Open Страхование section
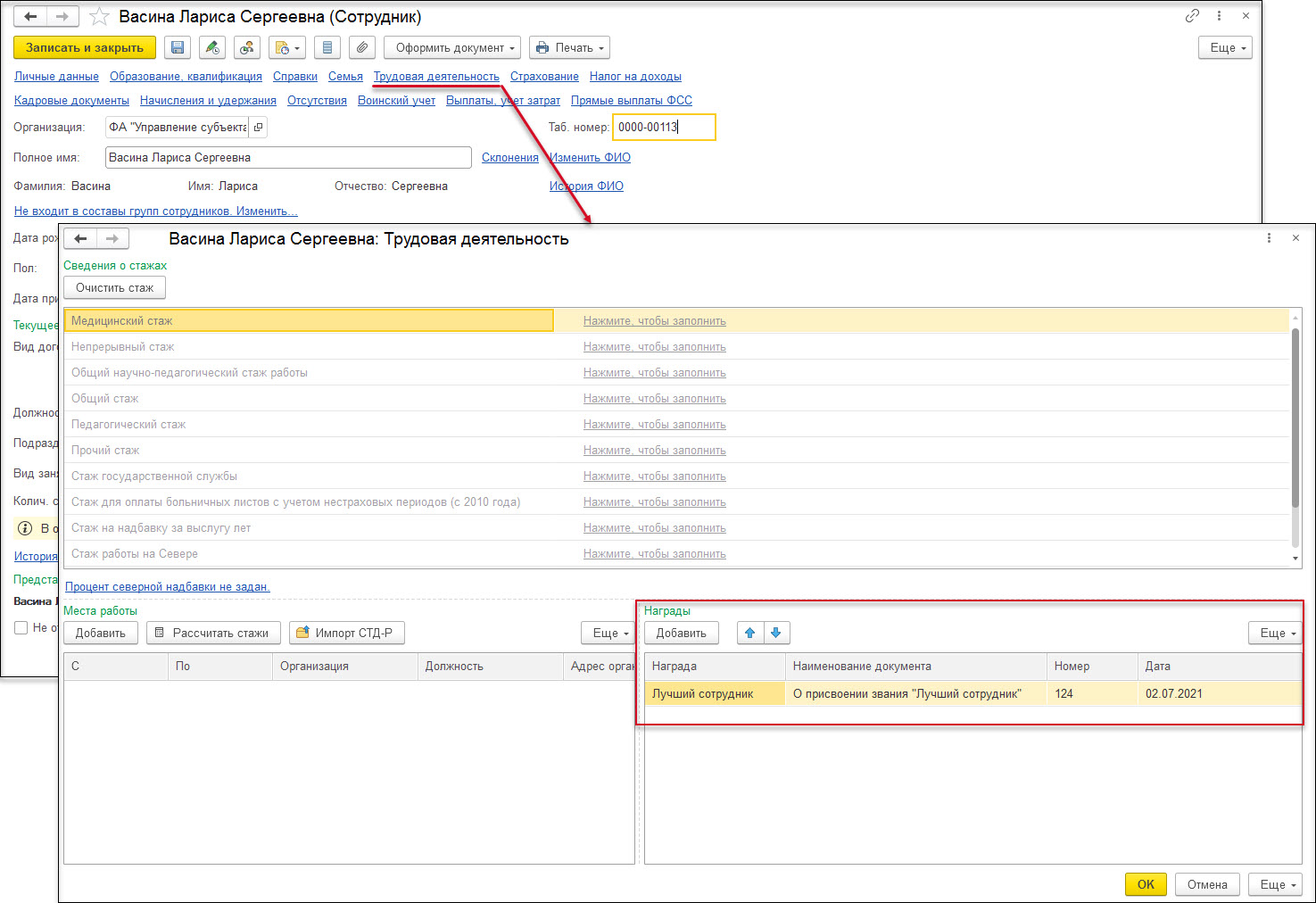Image resolution: width=1316 pixels, height=903 pixels. [544, 77]
